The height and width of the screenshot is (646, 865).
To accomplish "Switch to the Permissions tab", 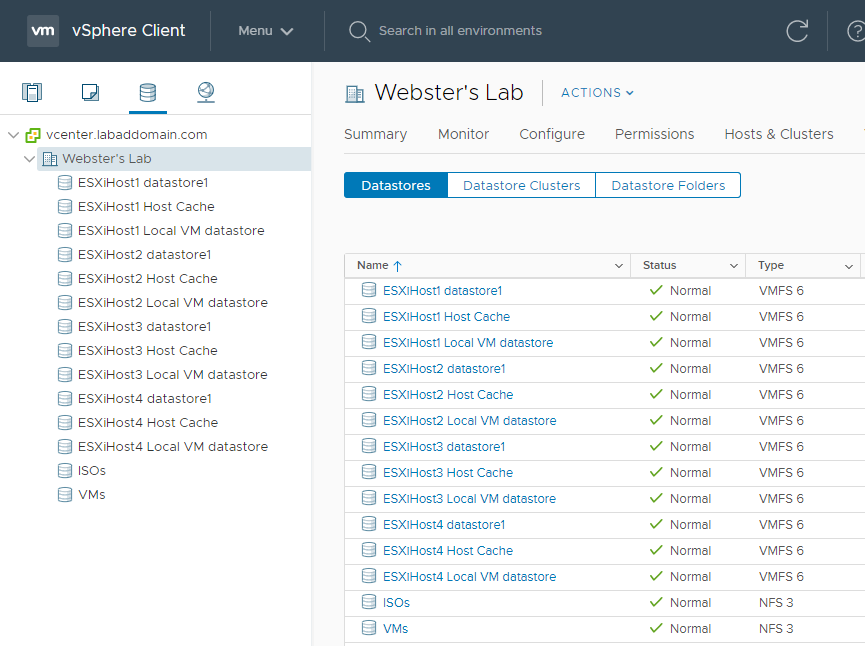I will 654,134.
